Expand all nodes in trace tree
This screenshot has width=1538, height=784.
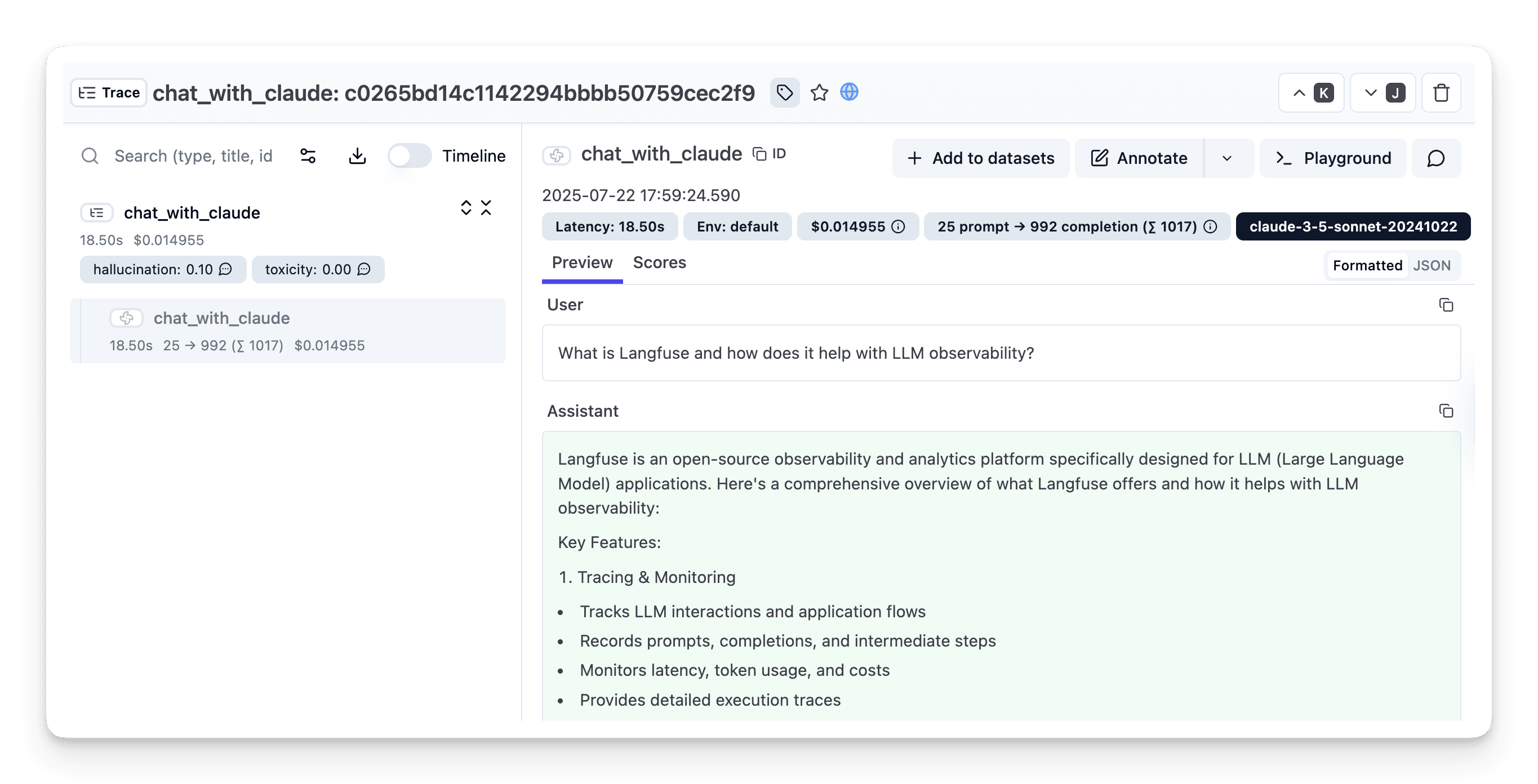[x=466, y=208]
